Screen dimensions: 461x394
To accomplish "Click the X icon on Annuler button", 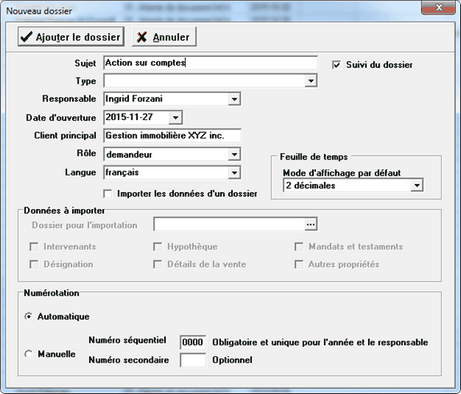I will [142, 37].
